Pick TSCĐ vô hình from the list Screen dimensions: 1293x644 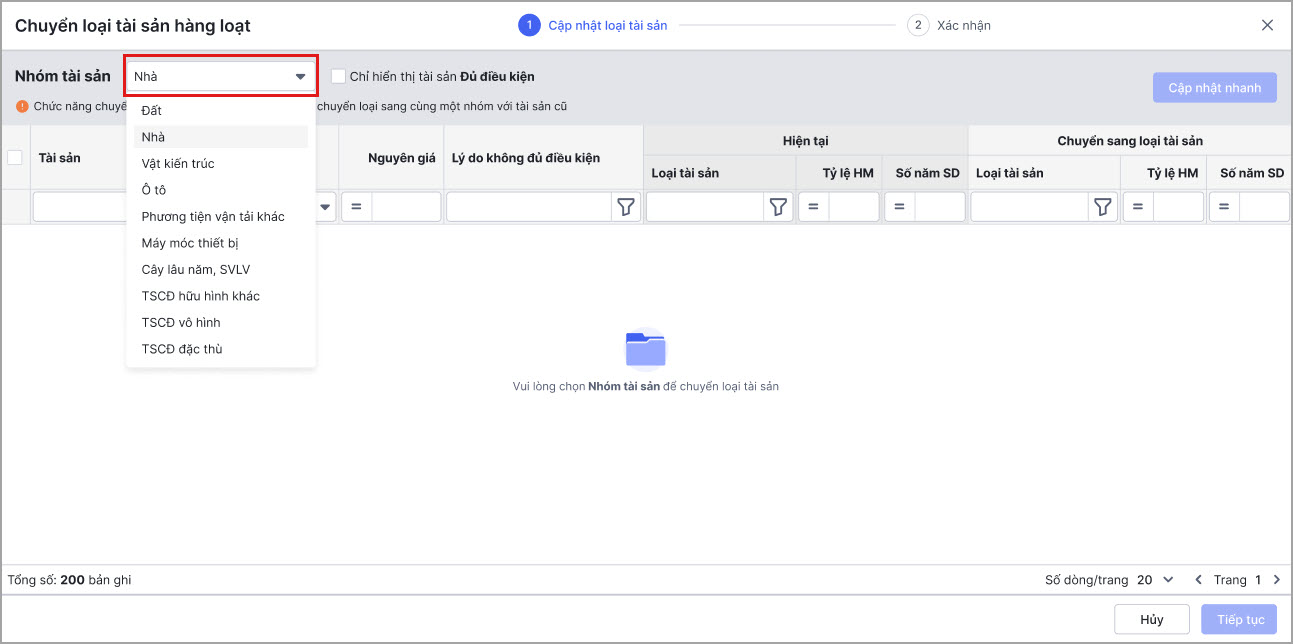[x=181, y=322]
